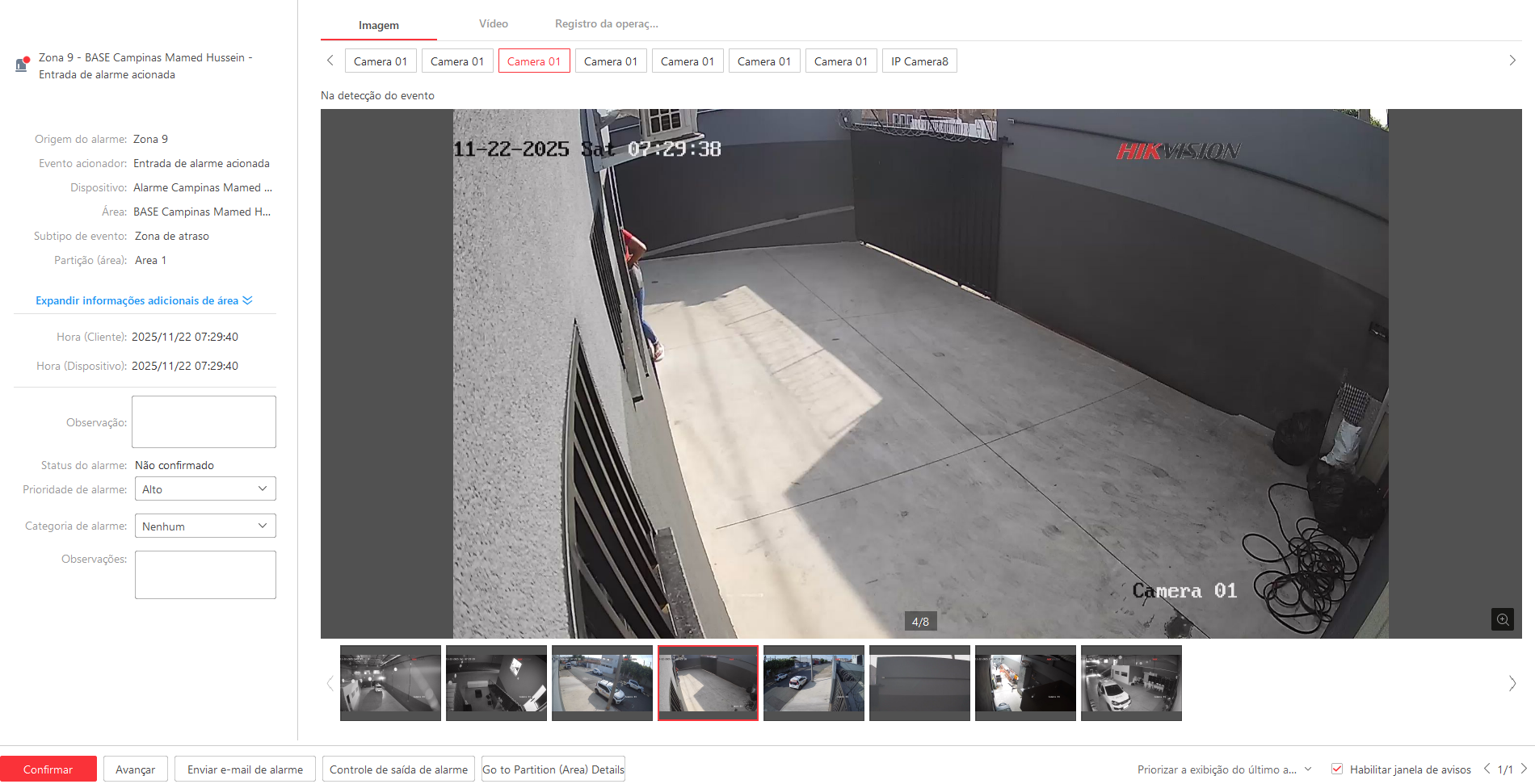This screenshot has height=784, width=1535.
Task: Open Registro da operação tab
Action: tap(606, 24)
